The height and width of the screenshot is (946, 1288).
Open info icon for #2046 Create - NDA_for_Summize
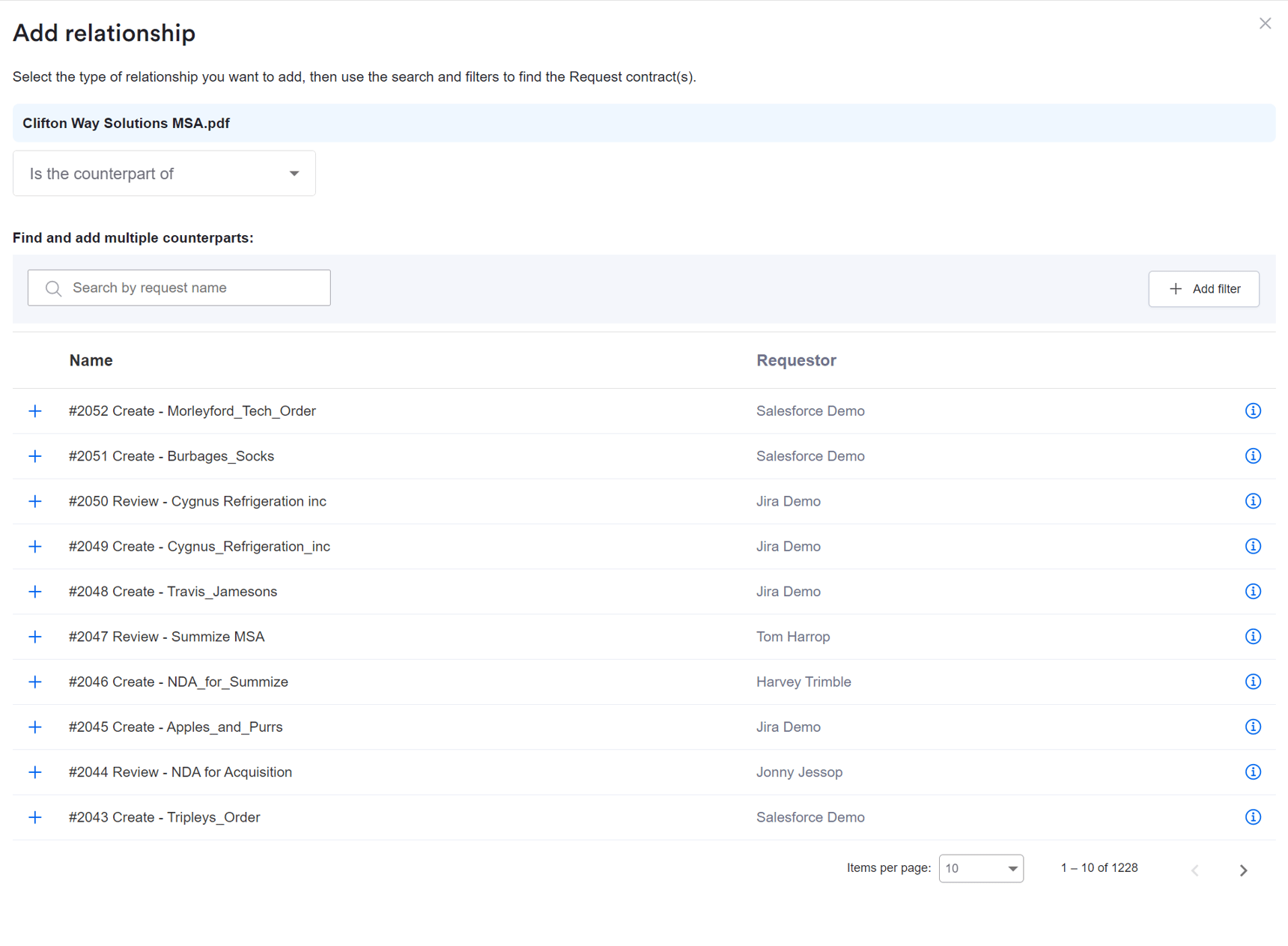[x=1253, y=682]
